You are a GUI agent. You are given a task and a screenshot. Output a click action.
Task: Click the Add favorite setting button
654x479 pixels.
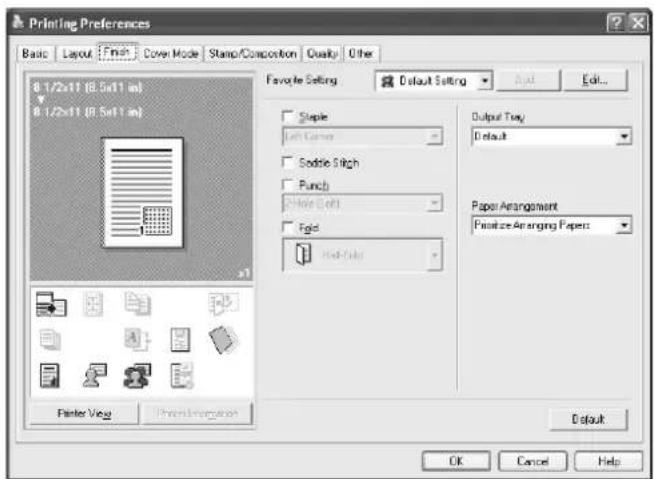click(x=527, y=80)
